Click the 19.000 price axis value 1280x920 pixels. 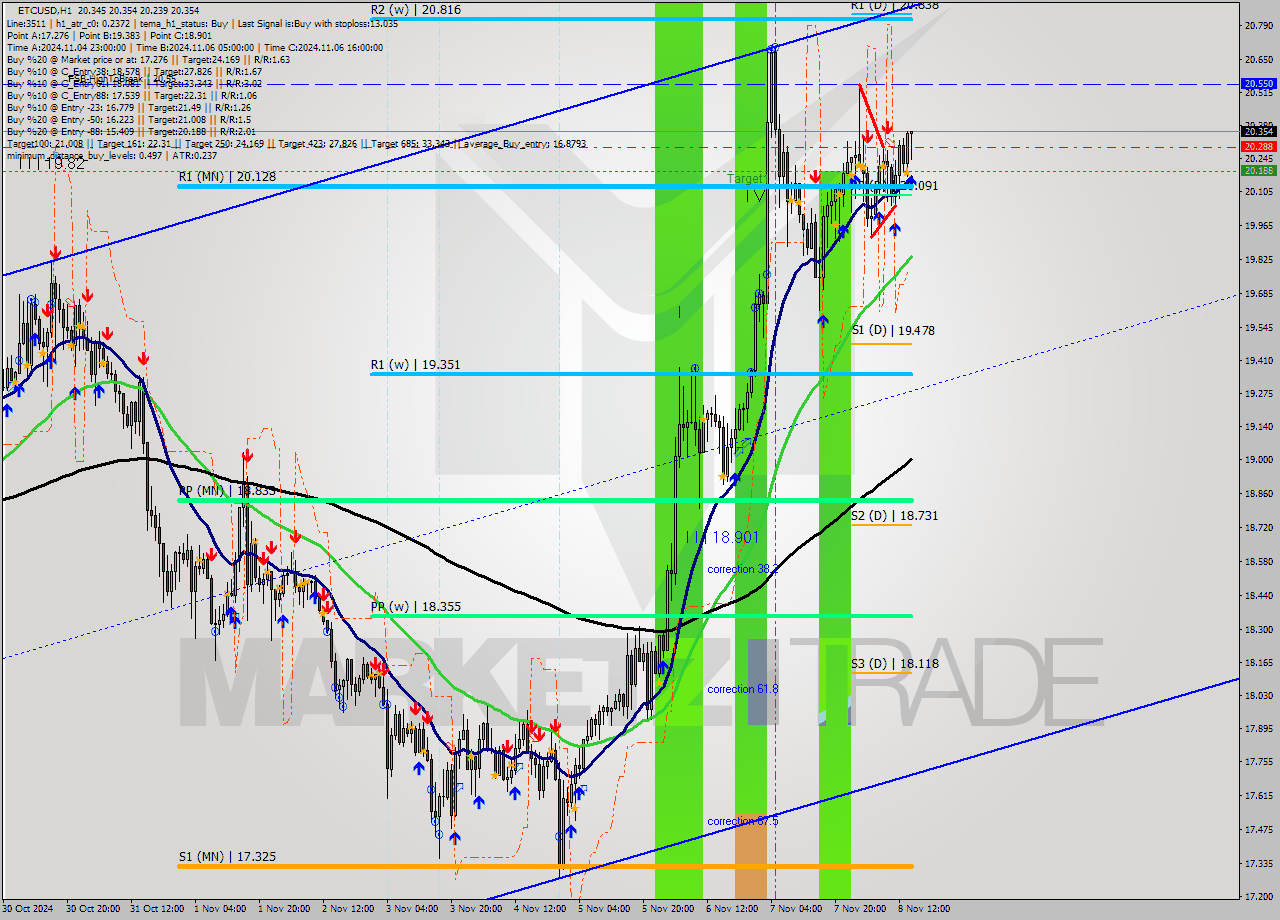pos(1258,460)
